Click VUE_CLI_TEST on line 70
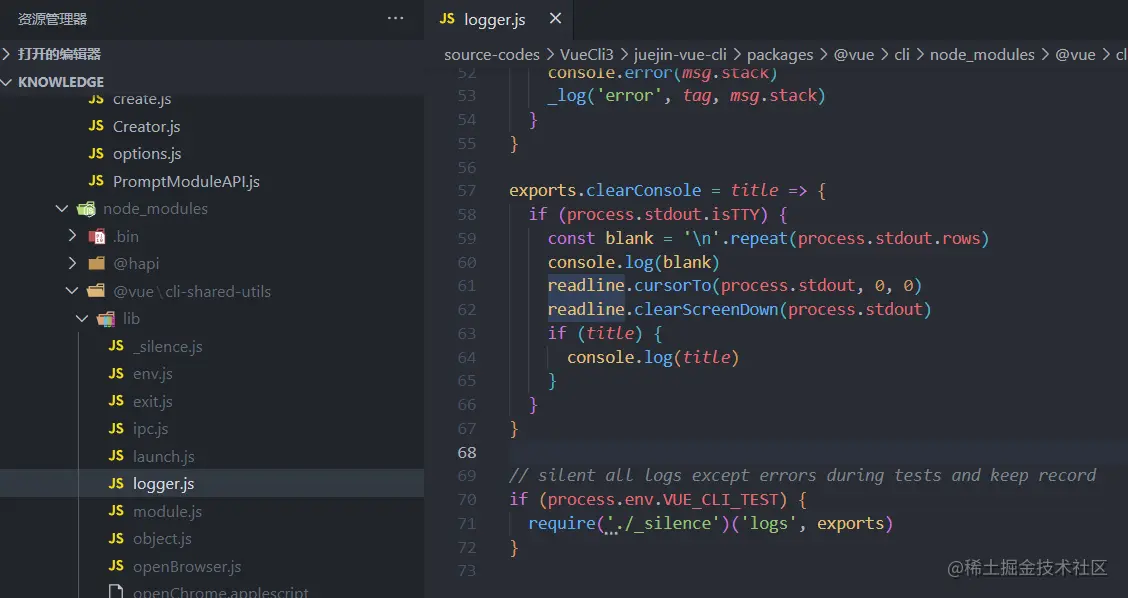 click(721, 499)
